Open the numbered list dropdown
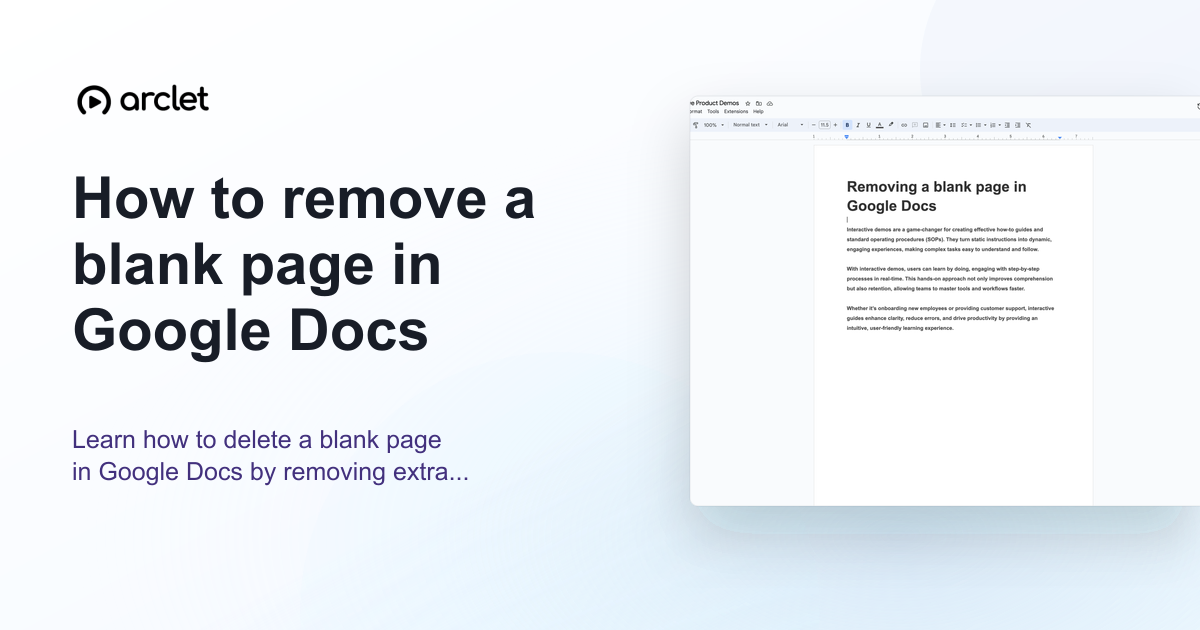 pyautogui.click(x=995, y=125)
